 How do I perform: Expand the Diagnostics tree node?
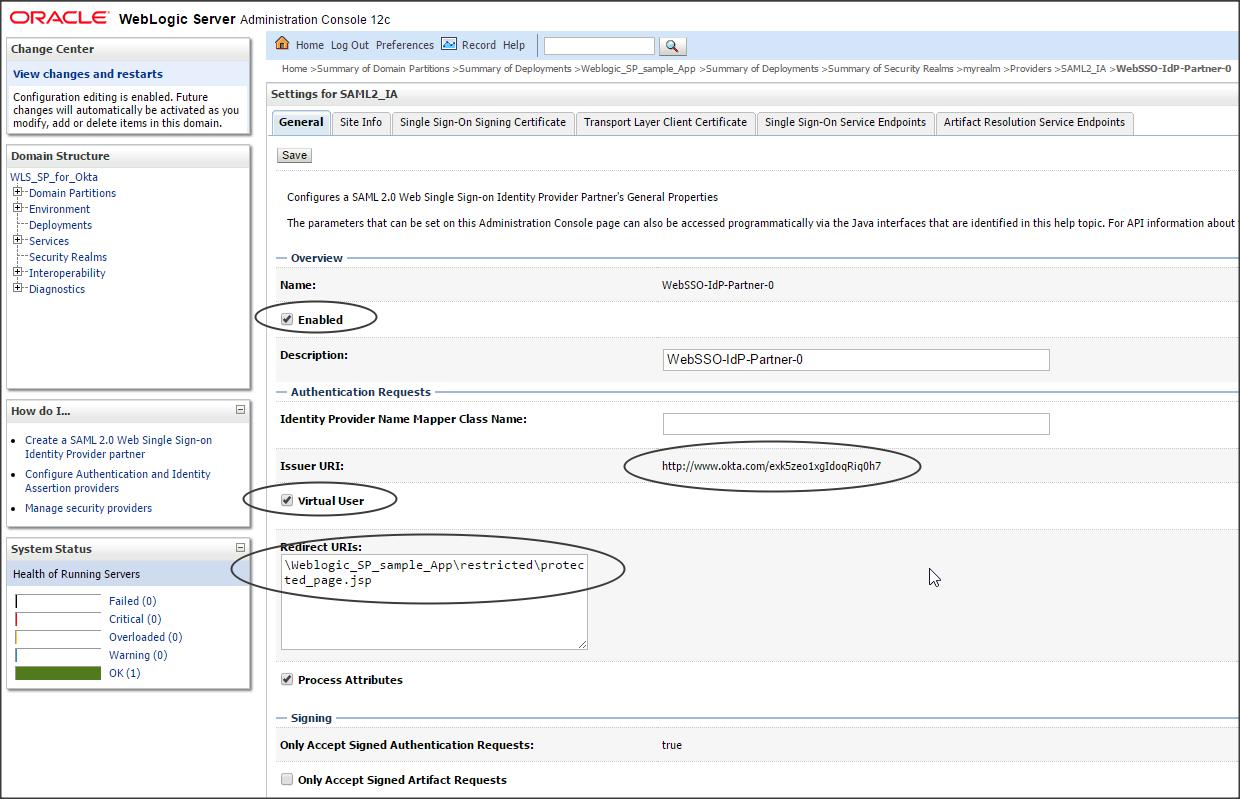coord(17,288)
